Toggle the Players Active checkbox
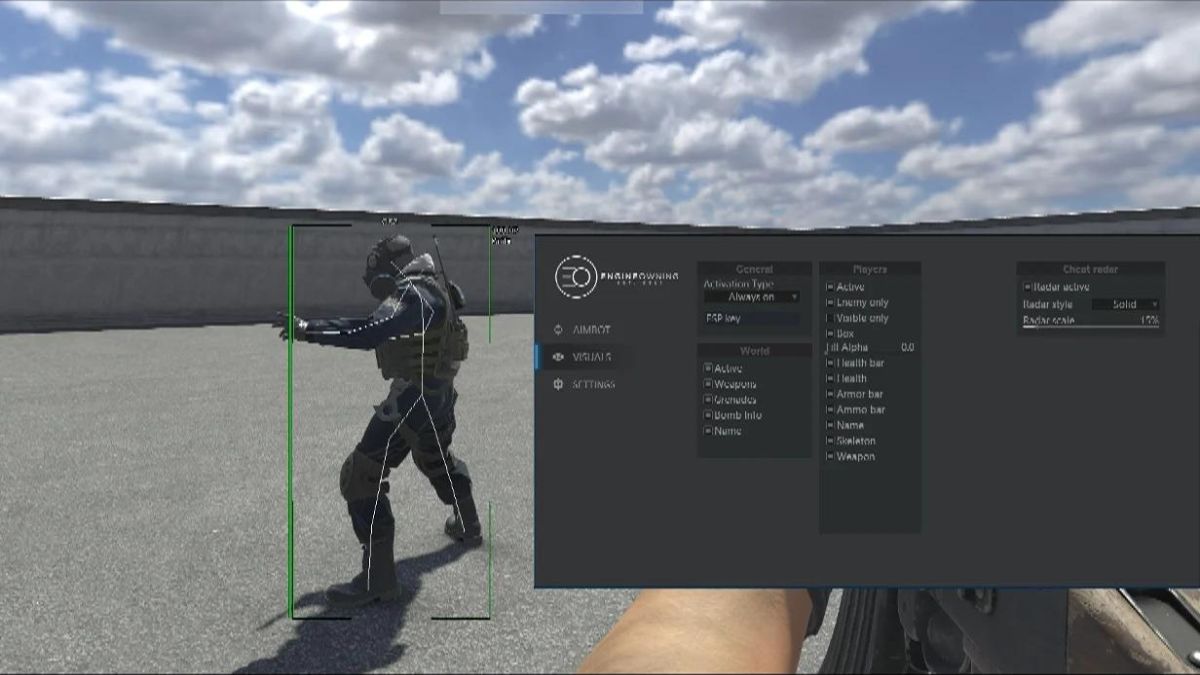The width and height of the screenshot is (1200, 675). (x=830, y=287)
